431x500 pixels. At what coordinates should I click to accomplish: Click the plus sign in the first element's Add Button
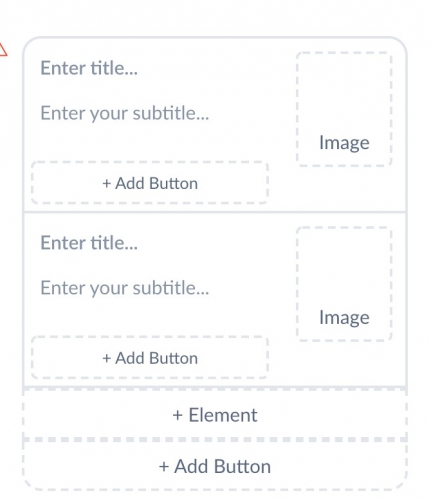pyautogui.click(x=106, y=183)
